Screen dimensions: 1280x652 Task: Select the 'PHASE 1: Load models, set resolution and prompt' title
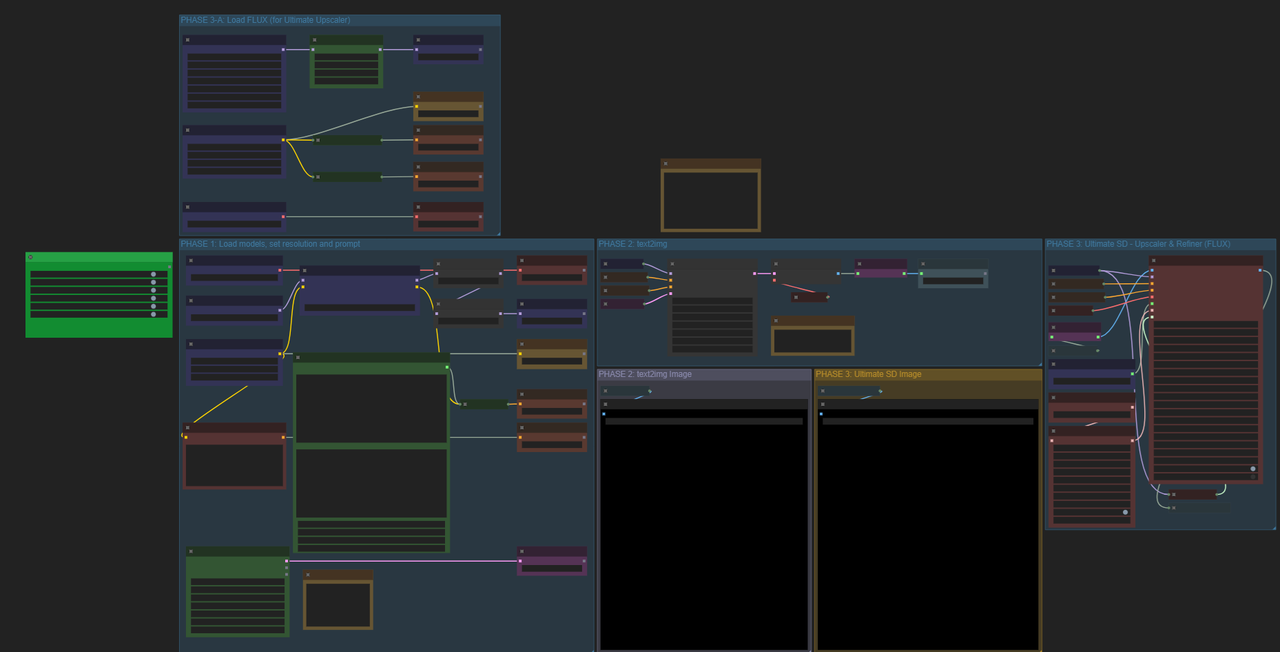[271, 244]
